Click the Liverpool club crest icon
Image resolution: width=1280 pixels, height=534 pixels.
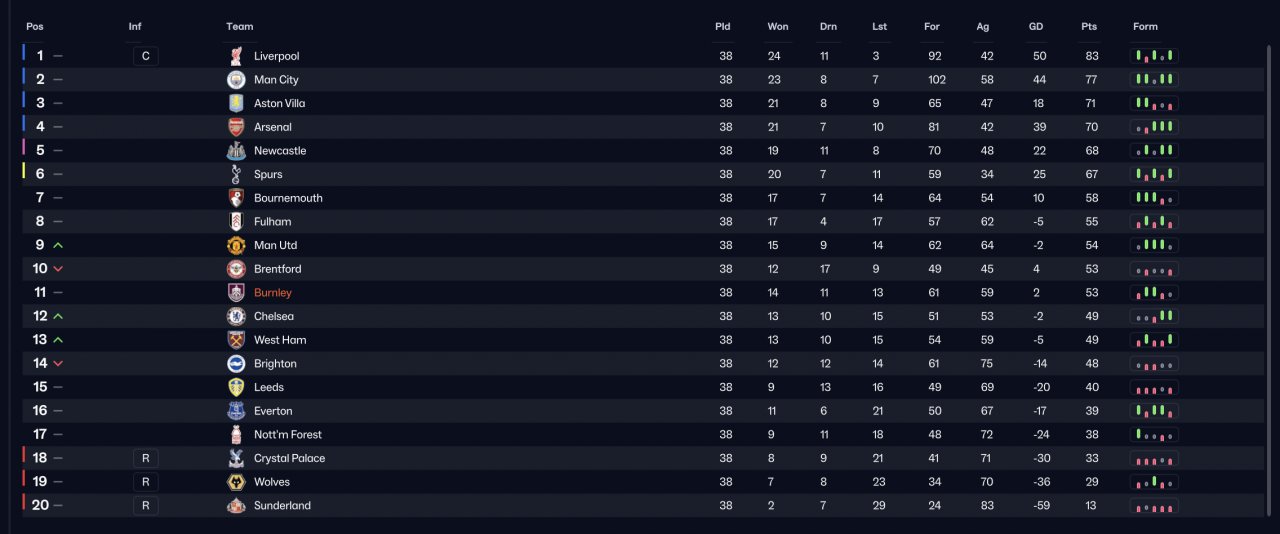coord(236,56)
